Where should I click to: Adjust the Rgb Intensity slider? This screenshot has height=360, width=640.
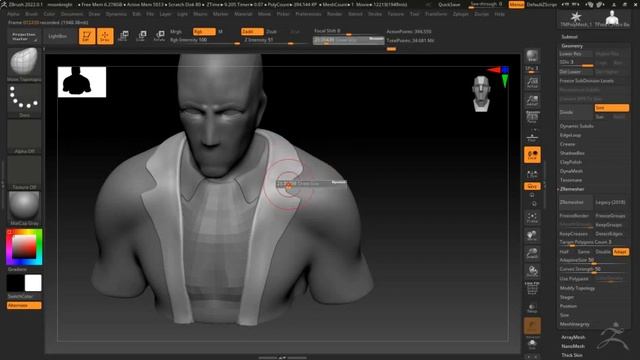coord(204,40)
